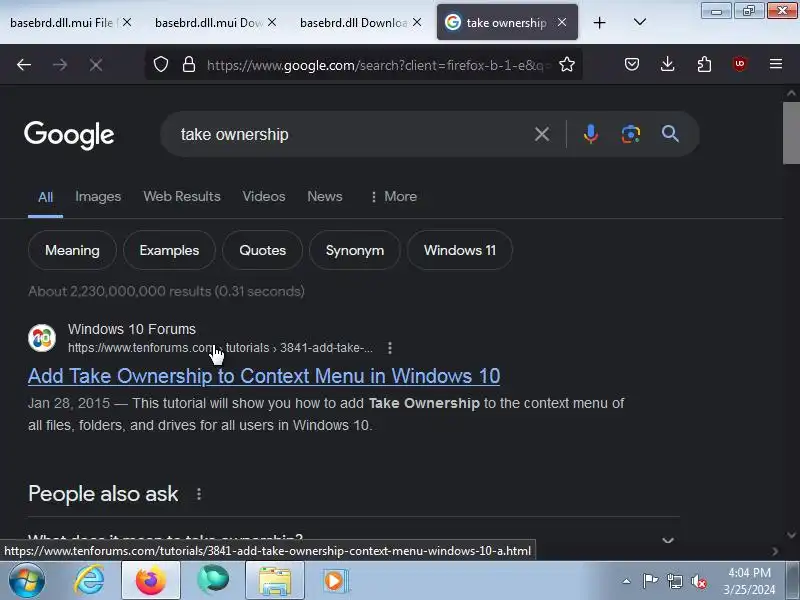Screen dimensions: 800x600
Task: Submit search with magnifier icon
Action: coord(670,134)
